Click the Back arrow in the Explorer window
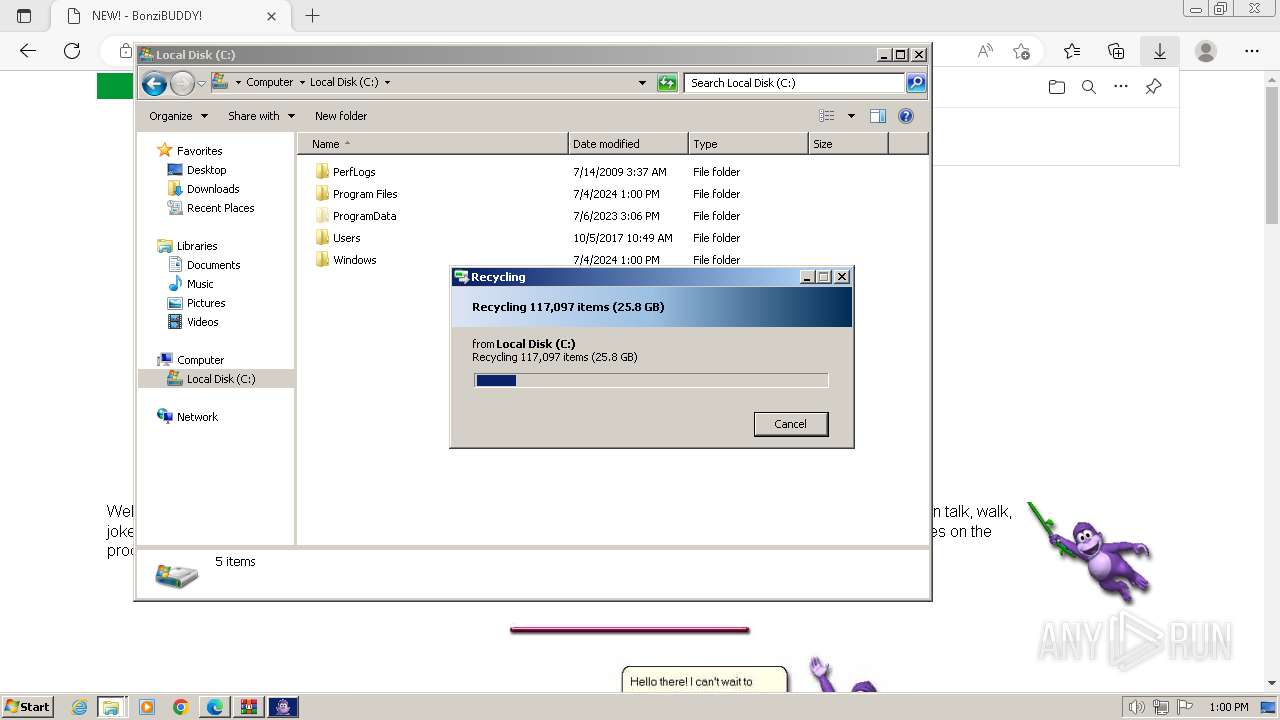Viewport: 1280px width, 720px height. (x=154, y=84)
